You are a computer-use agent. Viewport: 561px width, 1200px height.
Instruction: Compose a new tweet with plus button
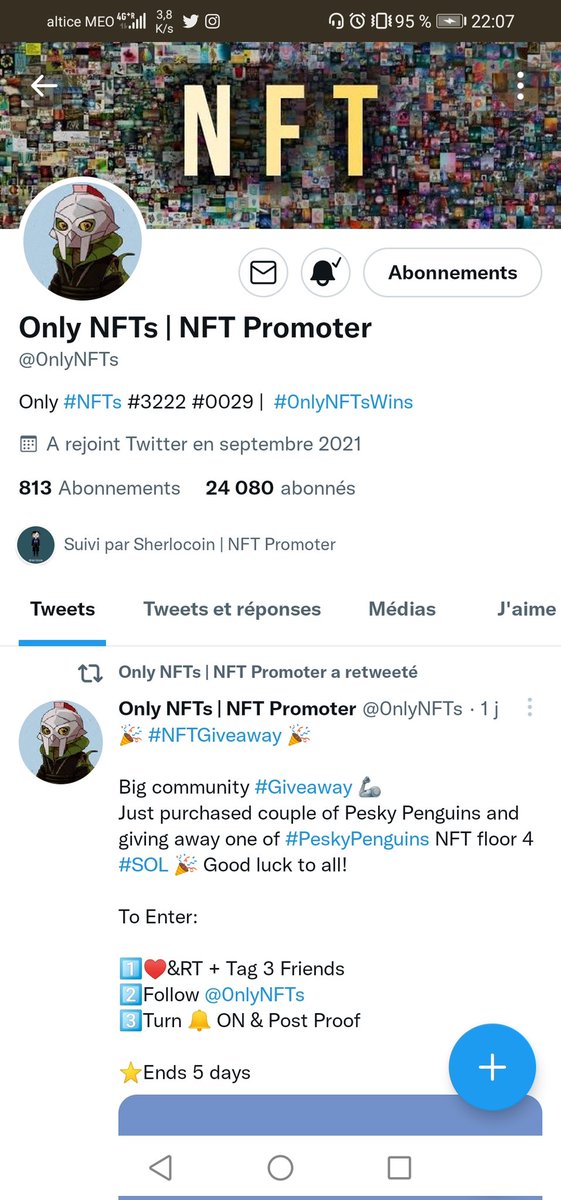tap(492, 1067)
